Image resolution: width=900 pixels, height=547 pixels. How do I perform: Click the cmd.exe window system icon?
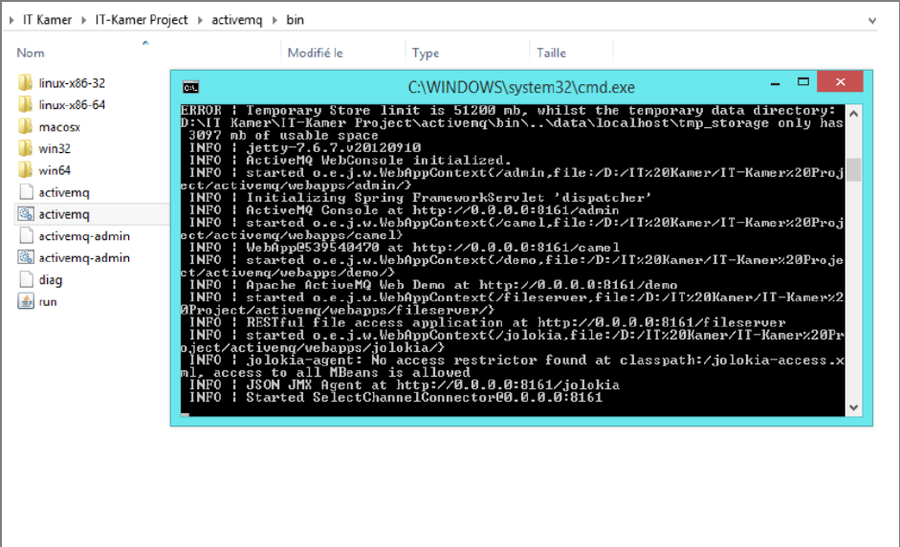point(189,87)
